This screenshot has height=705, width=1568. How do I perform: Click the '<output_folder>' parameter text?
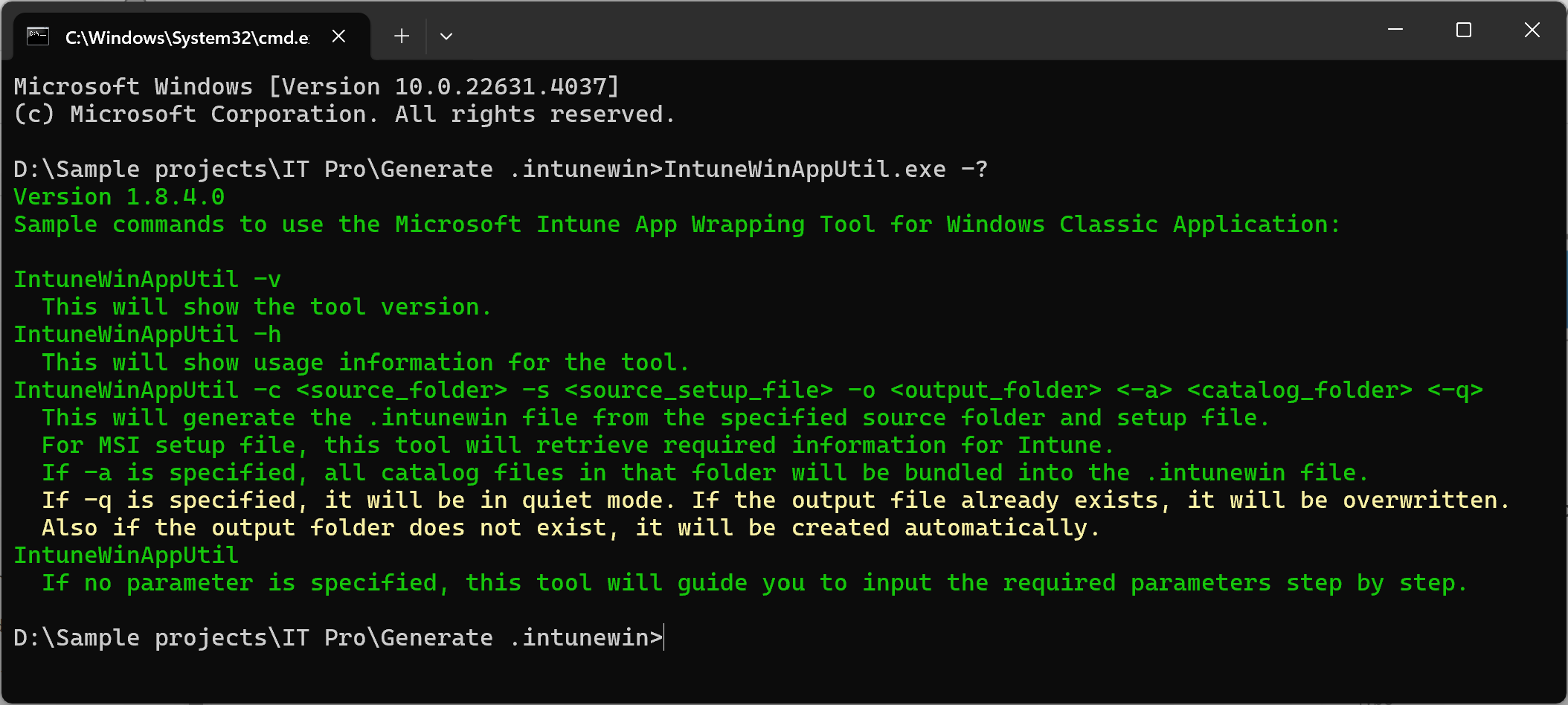point(995,390)
